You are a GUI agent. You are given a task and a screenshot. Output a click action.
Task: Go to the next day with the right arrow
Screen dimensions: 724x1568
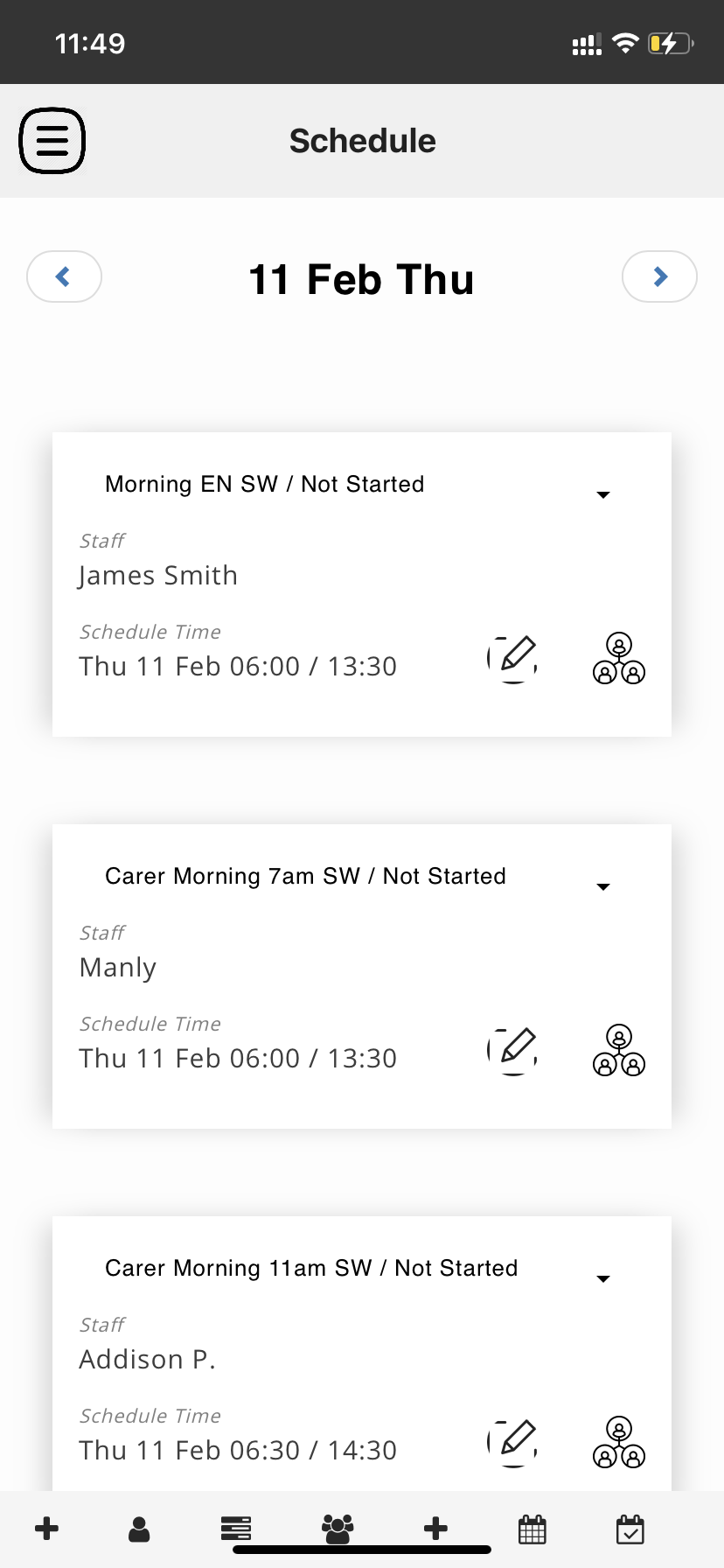(x=659, y=276)
